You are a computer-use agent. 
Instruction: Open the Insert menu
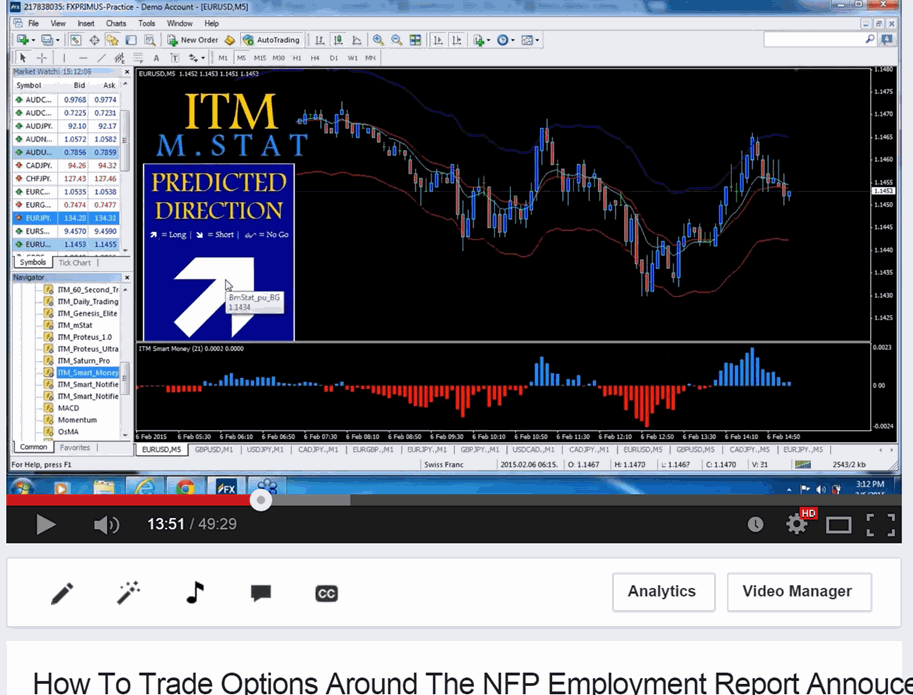(x=86, y=23)
